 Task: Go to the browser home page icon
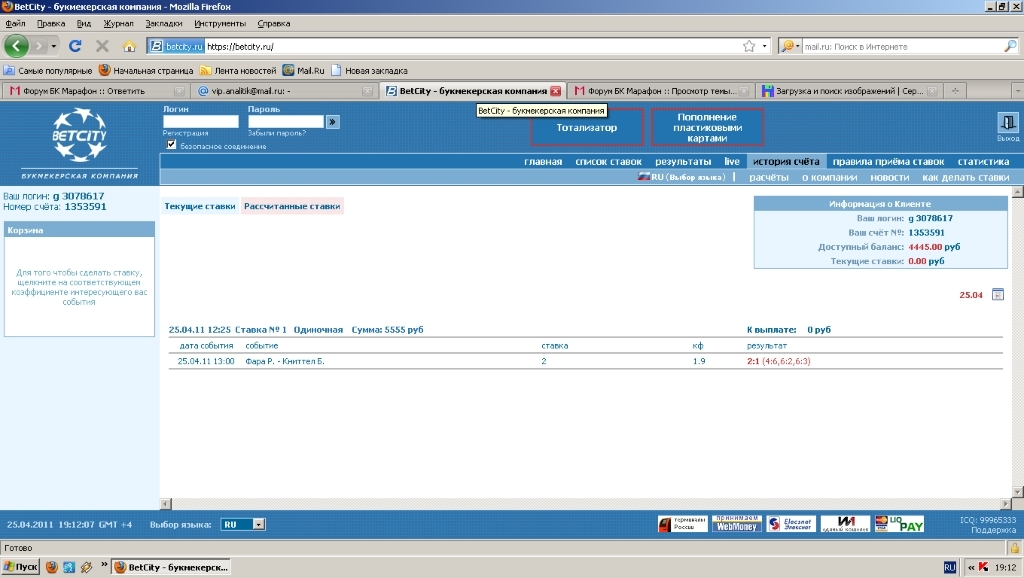tap(129, 46)
